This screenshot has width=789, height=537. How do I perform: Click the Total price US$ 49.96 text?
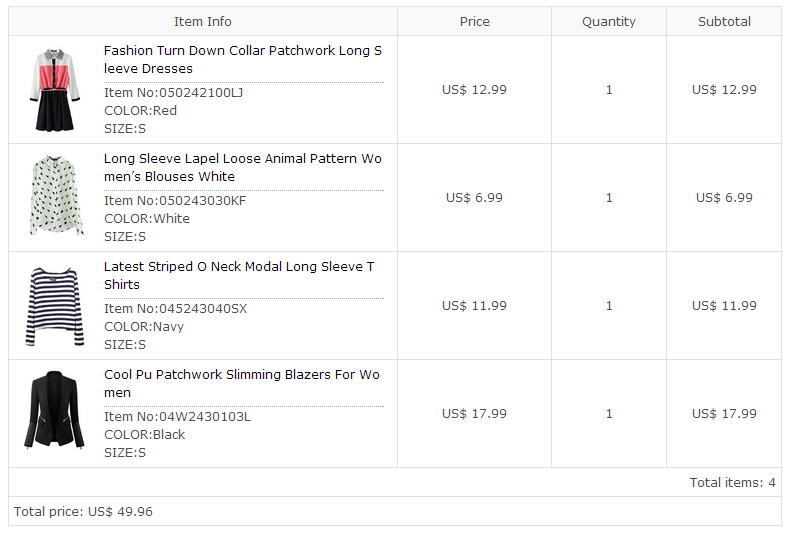[x=83, y=512]
